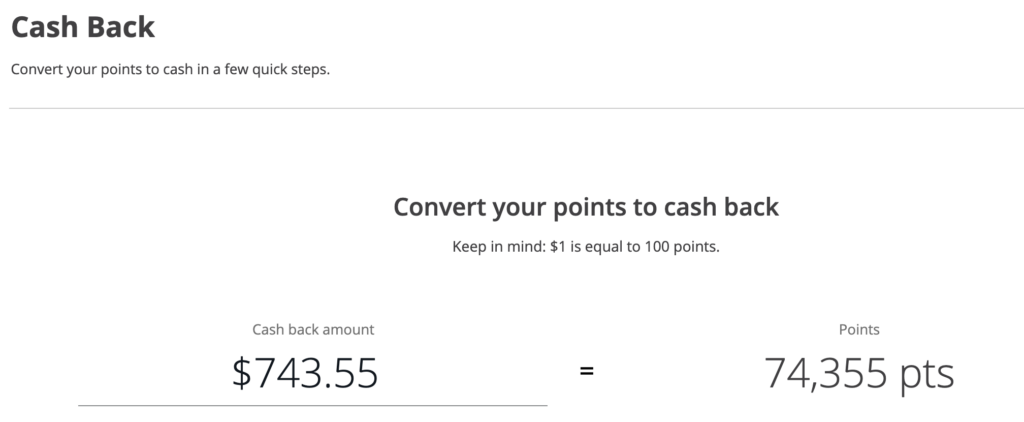Click the $743.55 cash back amount field

tap(305, 373)
